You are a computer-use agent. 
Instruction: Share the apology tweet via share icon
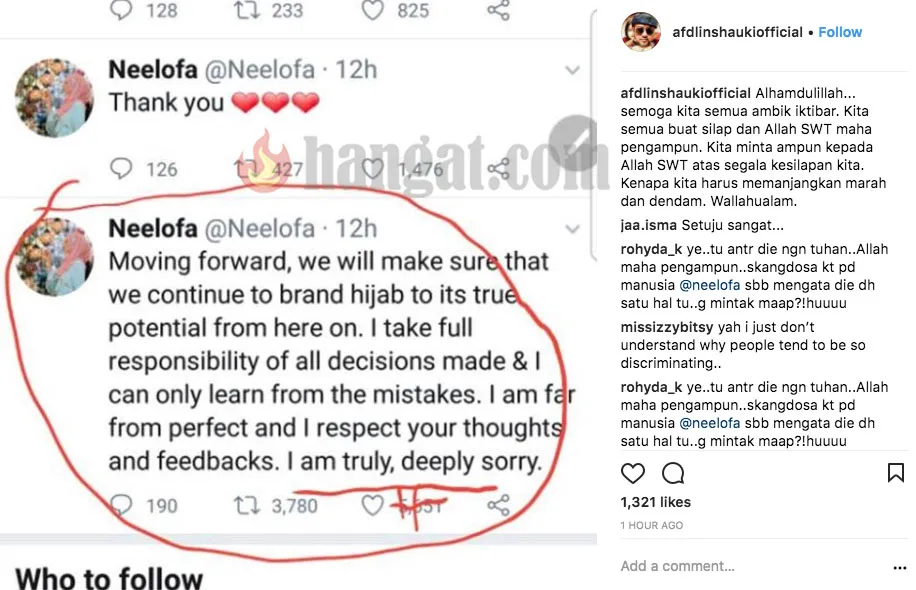[498, 505]
